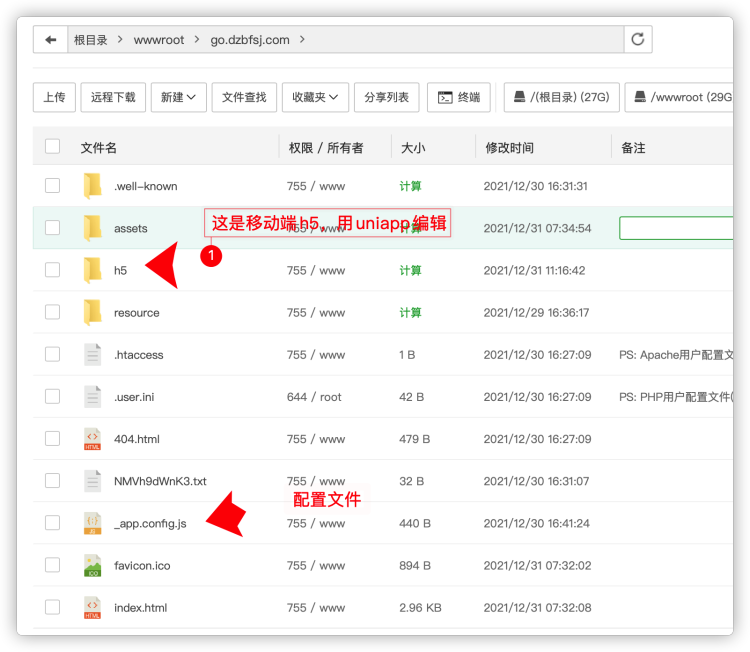The image size is (750, 652).
Task: Click the NMVh9dWnK3.txt file icon
Action: [92, 481]
